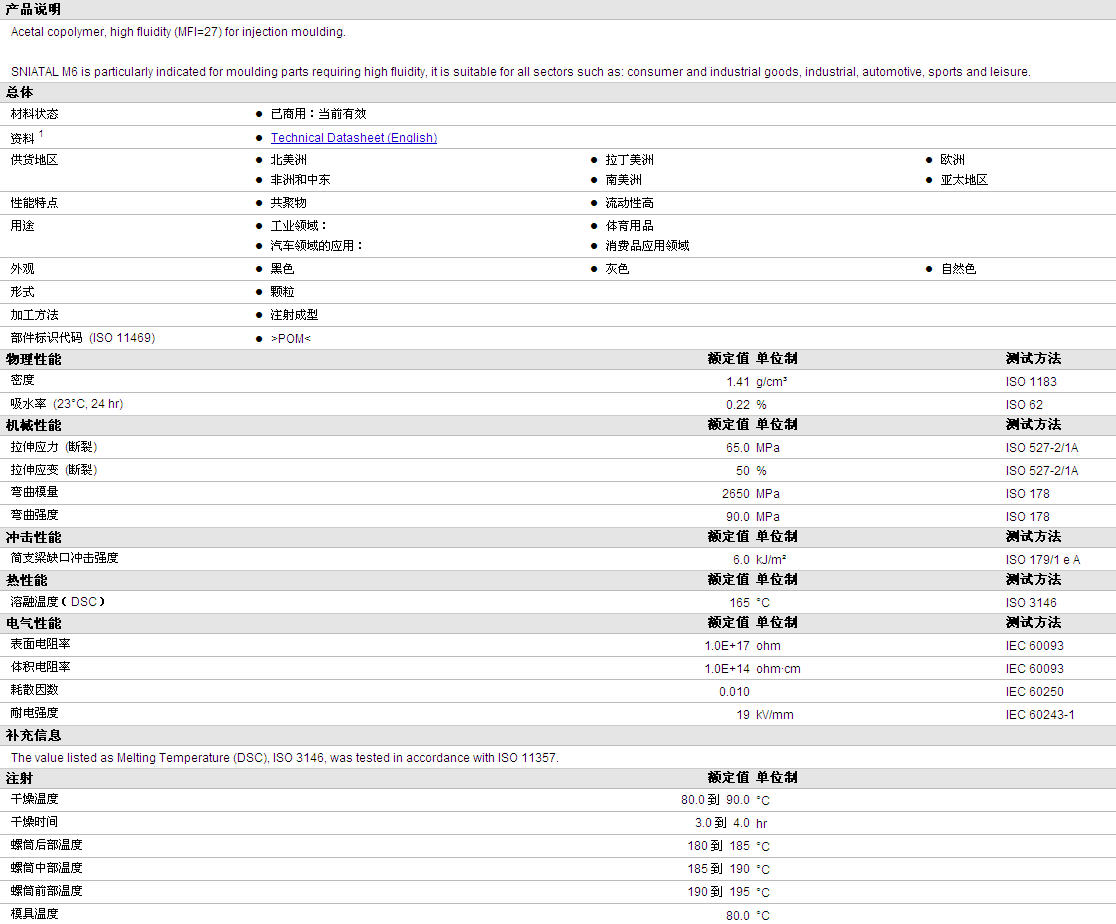Click the 流动性高 feature text

click(629, 203)
